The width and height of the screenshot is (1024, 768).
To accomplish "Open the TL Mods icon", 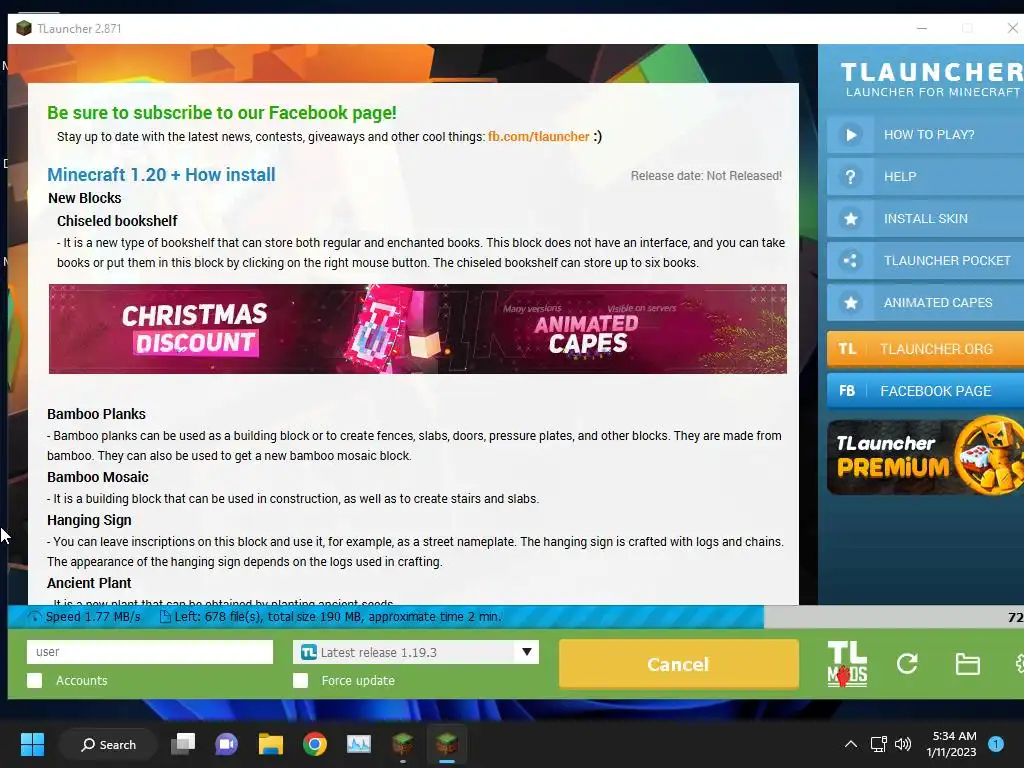I will coord(847,664).
